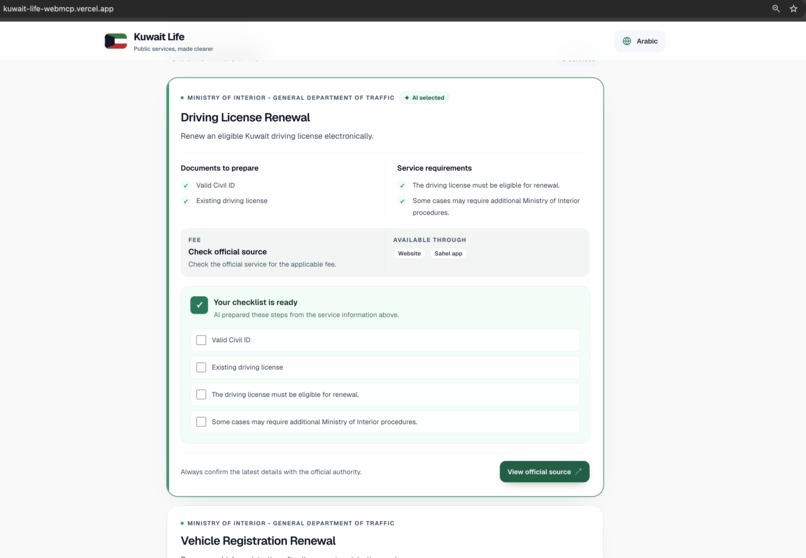Click Check the official service for the applicable fee text
The width and height of the screenshot is (806, 558).
pyautogui.click(x=262, y=264)
